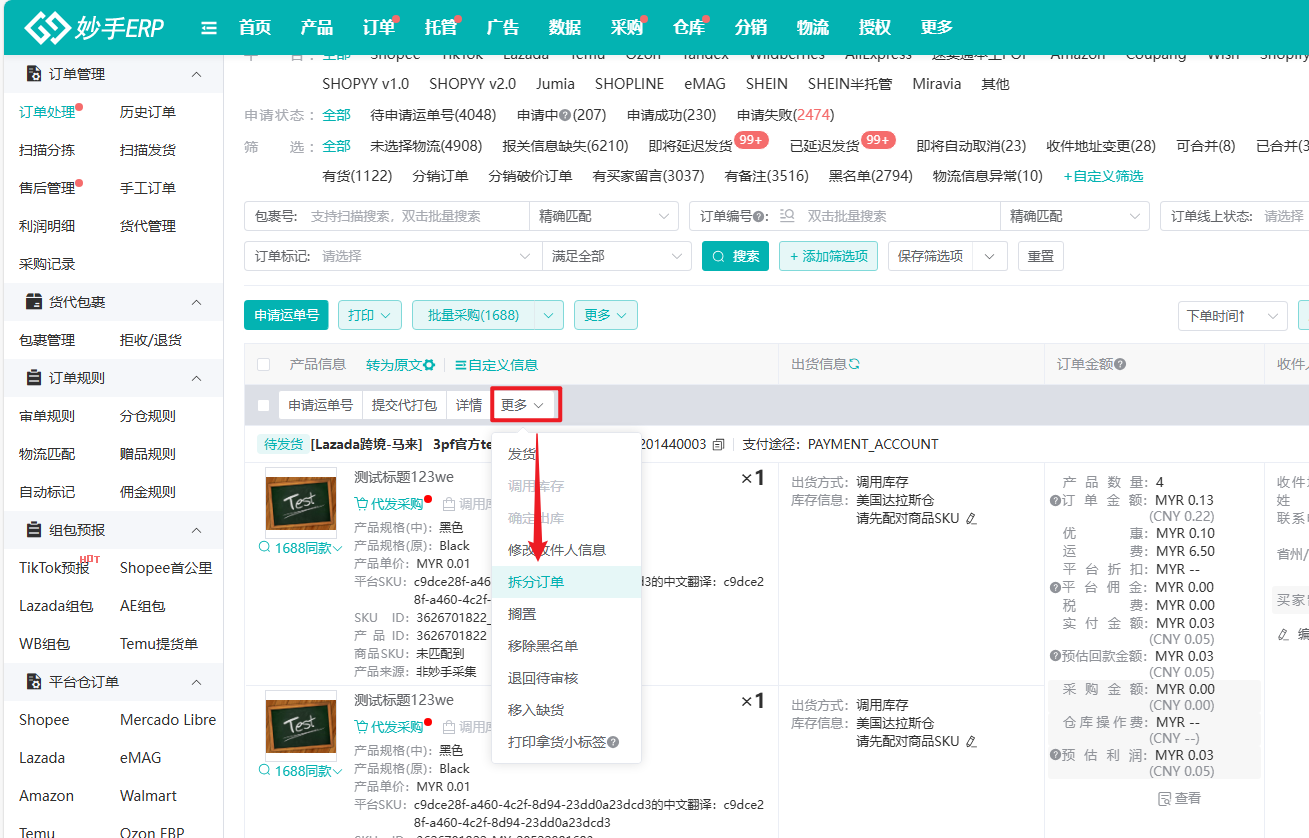The width and height of the screenshot is (1309, 838).
Task: Toggle the 更多 dropdown next to 详情
Action: coord(523,405)
